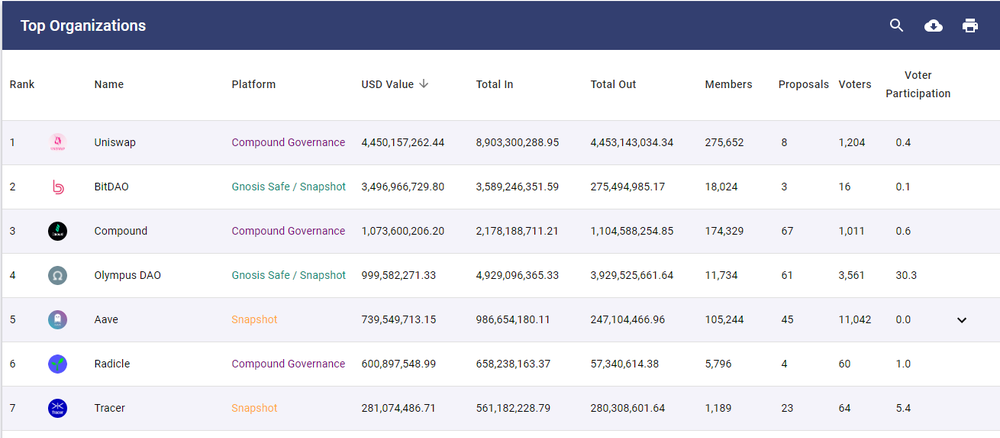Click USD value 739,549,713.15

coord(399,319)
